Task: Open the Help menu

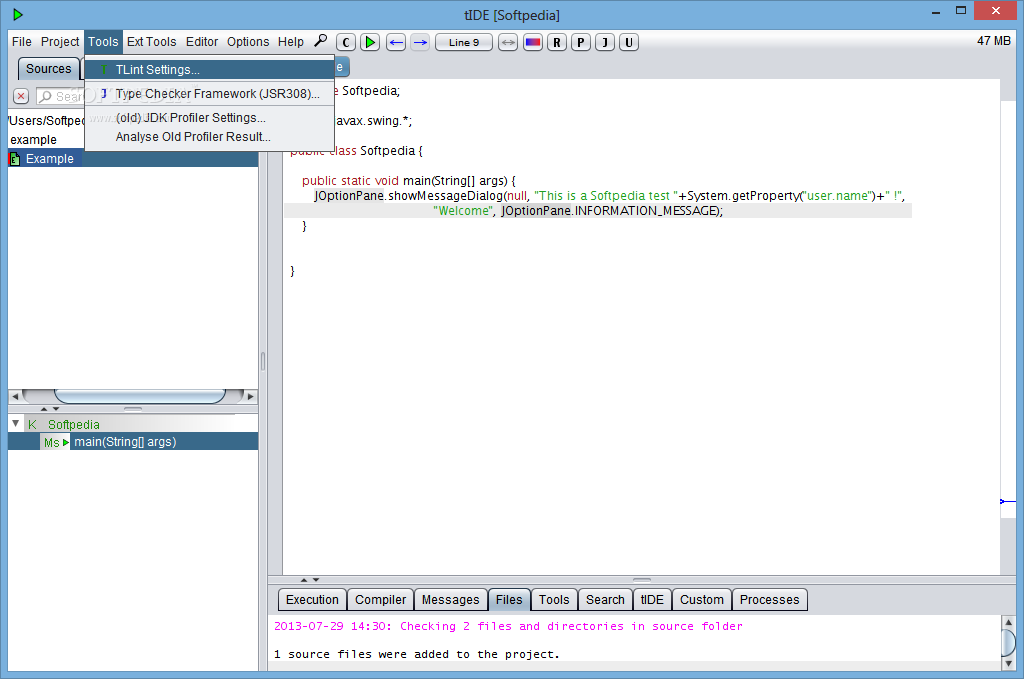Action: (291, 42)
